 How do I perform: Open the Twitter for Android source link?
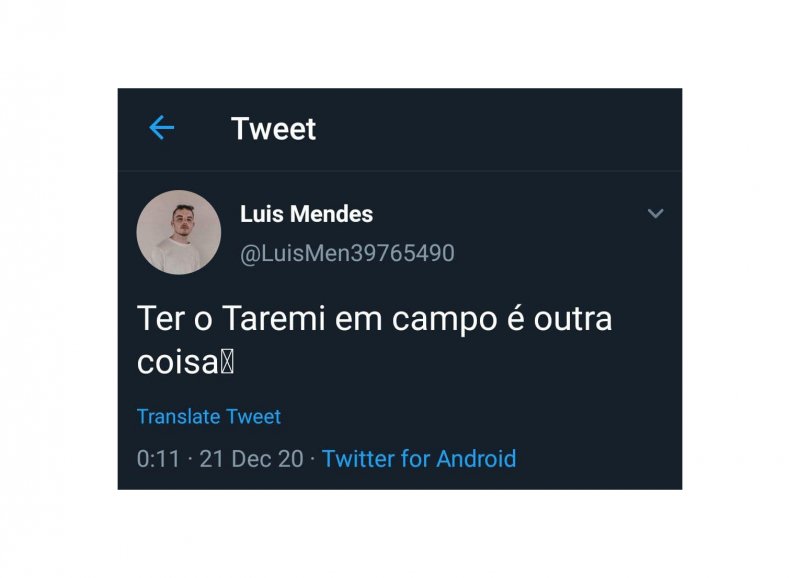click(419, 459)
